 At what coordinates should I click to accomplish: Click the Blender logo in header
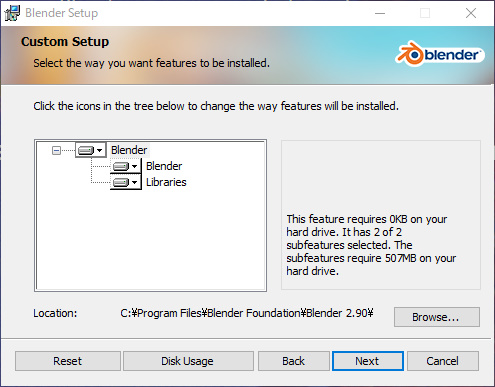pos(440,54)
